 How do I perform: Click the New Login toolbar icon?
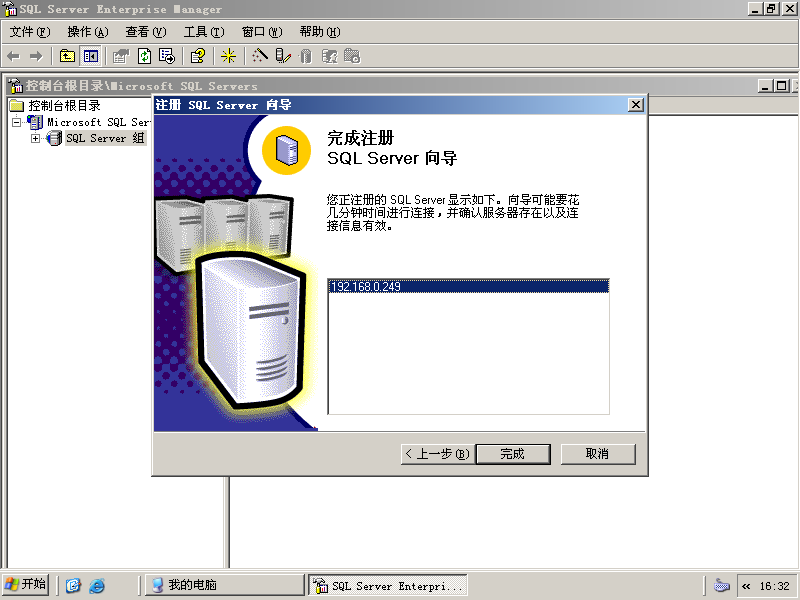[x=329, y=56]
